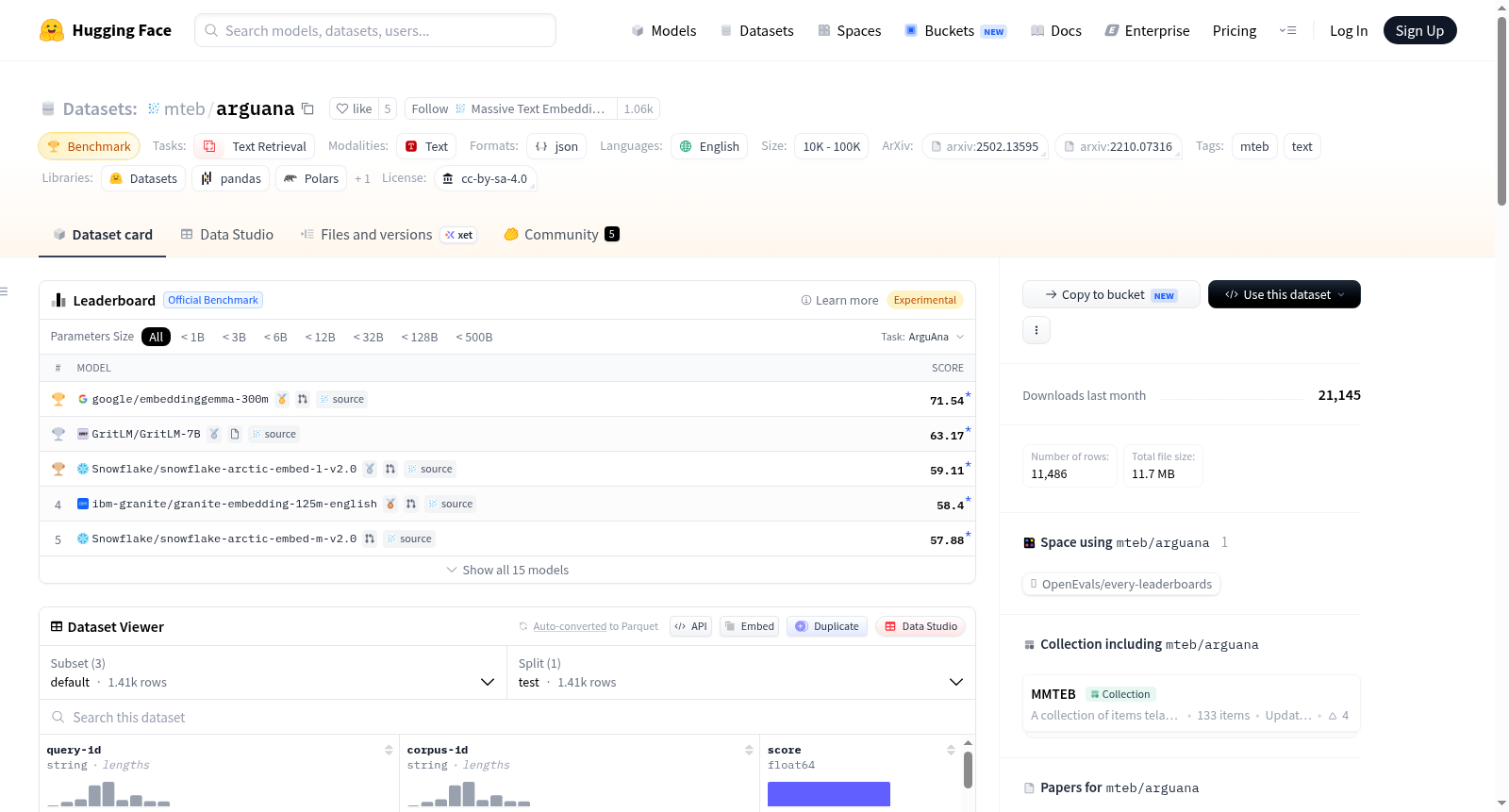
Task: Focus the Search models, datasets, users field
Action: (x=375, y=30)
